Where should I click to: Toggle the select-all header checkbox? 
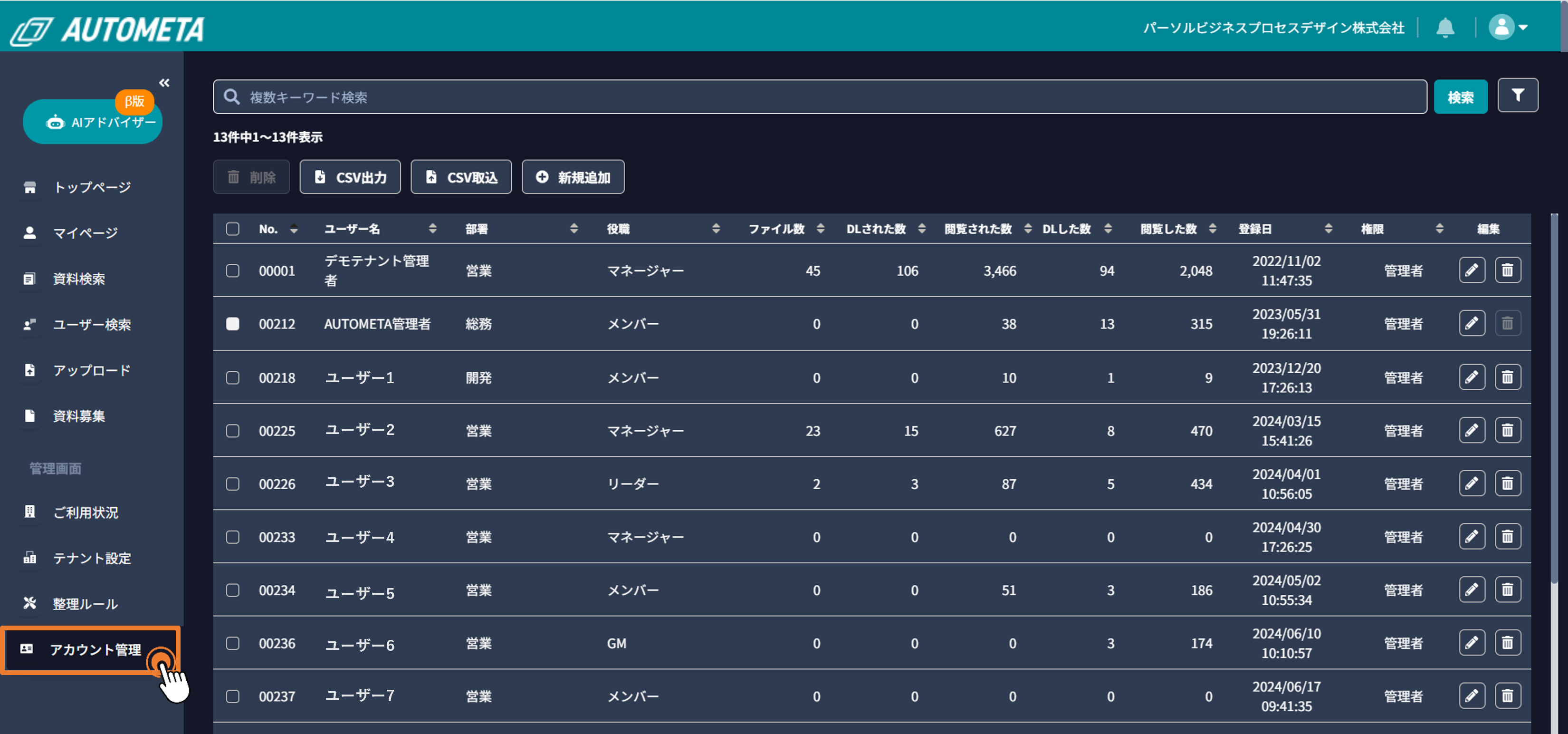(232, 228)
